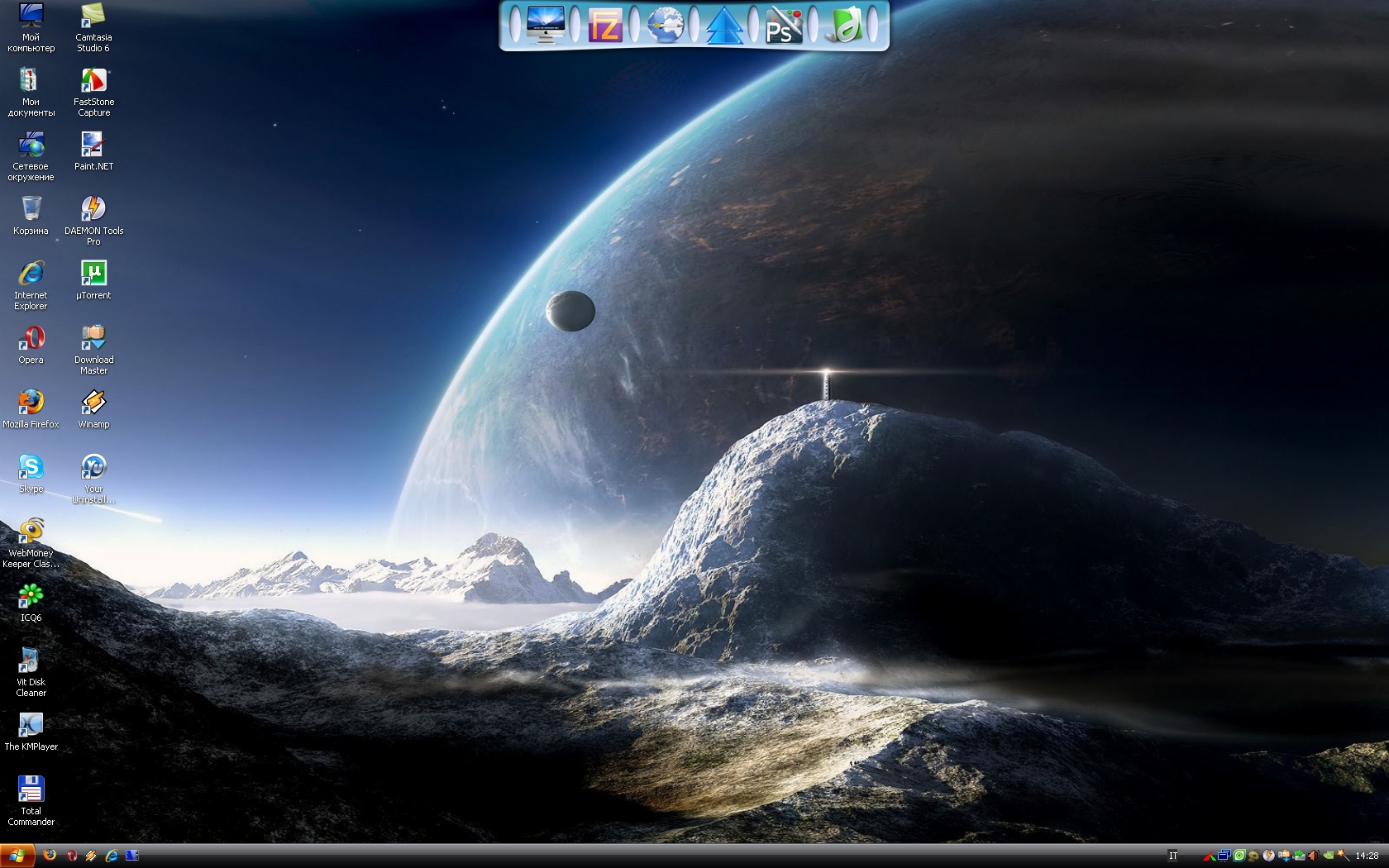Launch the Winamp desktop shortcut
The image size is (1389, 868).
93,409
